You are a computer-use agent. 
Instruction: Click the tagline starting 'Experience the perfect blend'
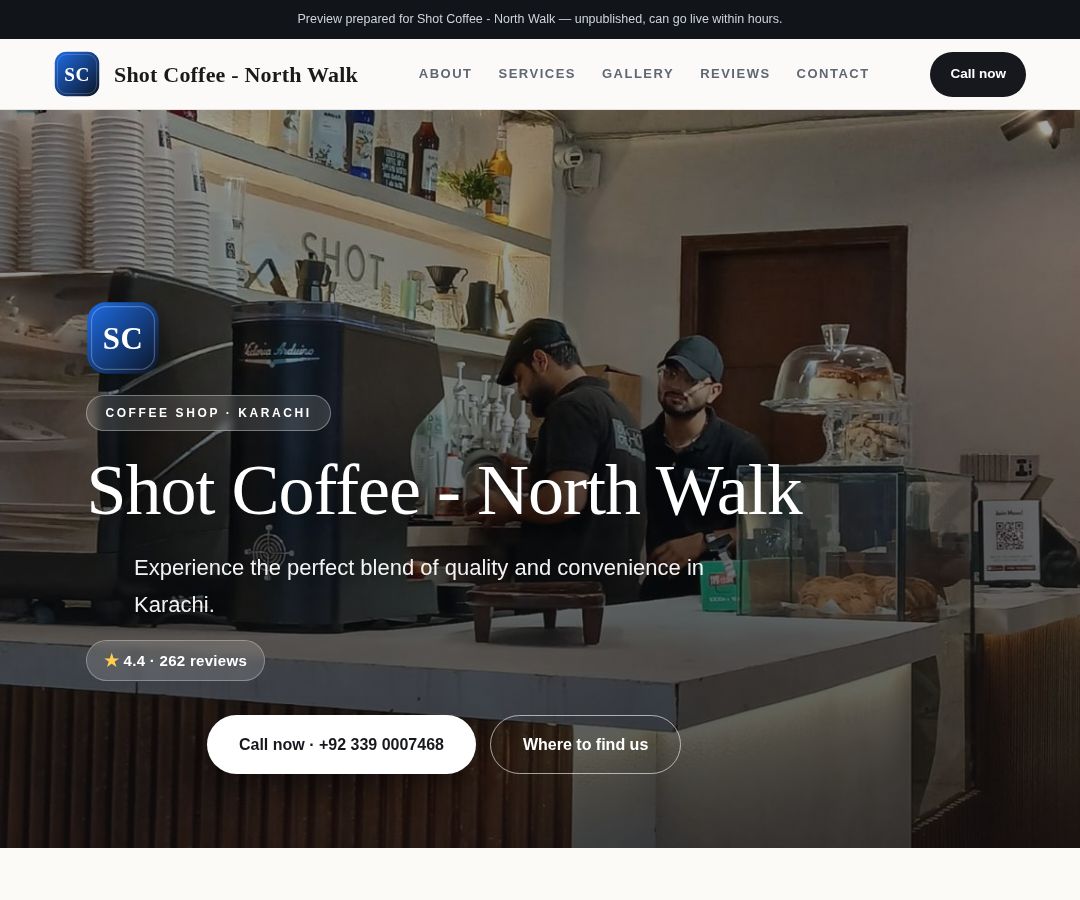(x=419, y=586)
